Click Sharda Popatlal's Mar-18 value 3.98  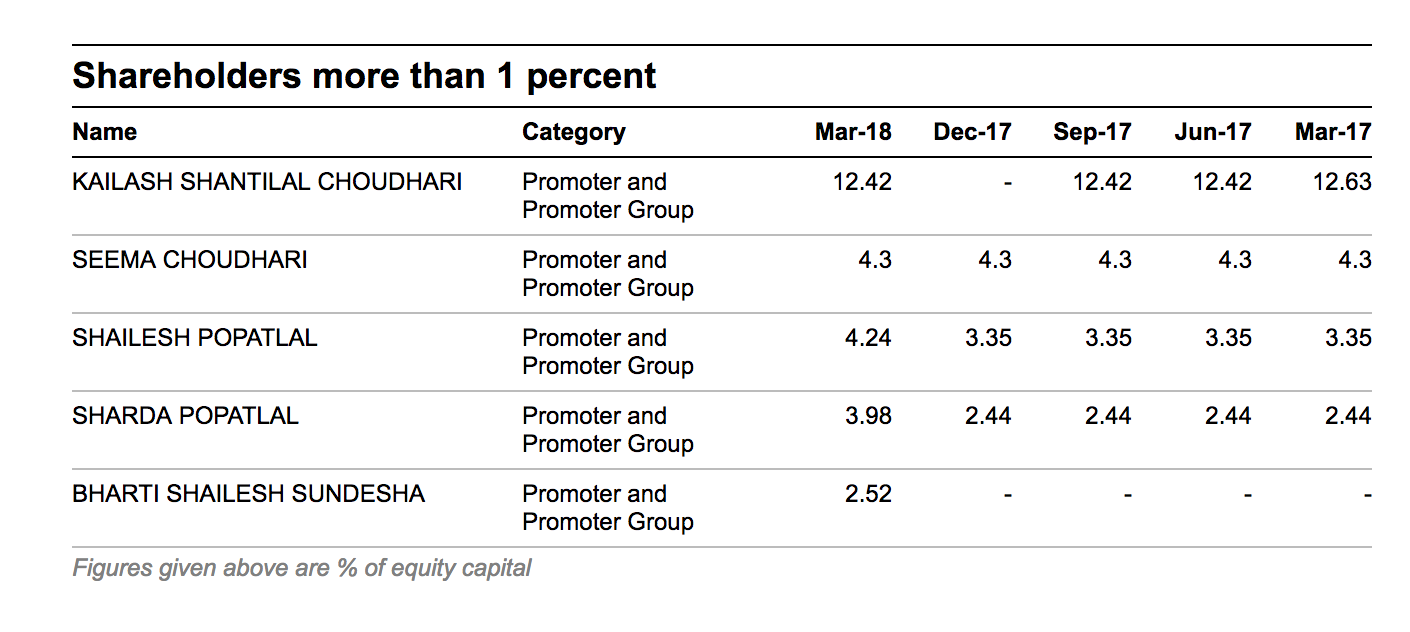[x=868, y=416]
